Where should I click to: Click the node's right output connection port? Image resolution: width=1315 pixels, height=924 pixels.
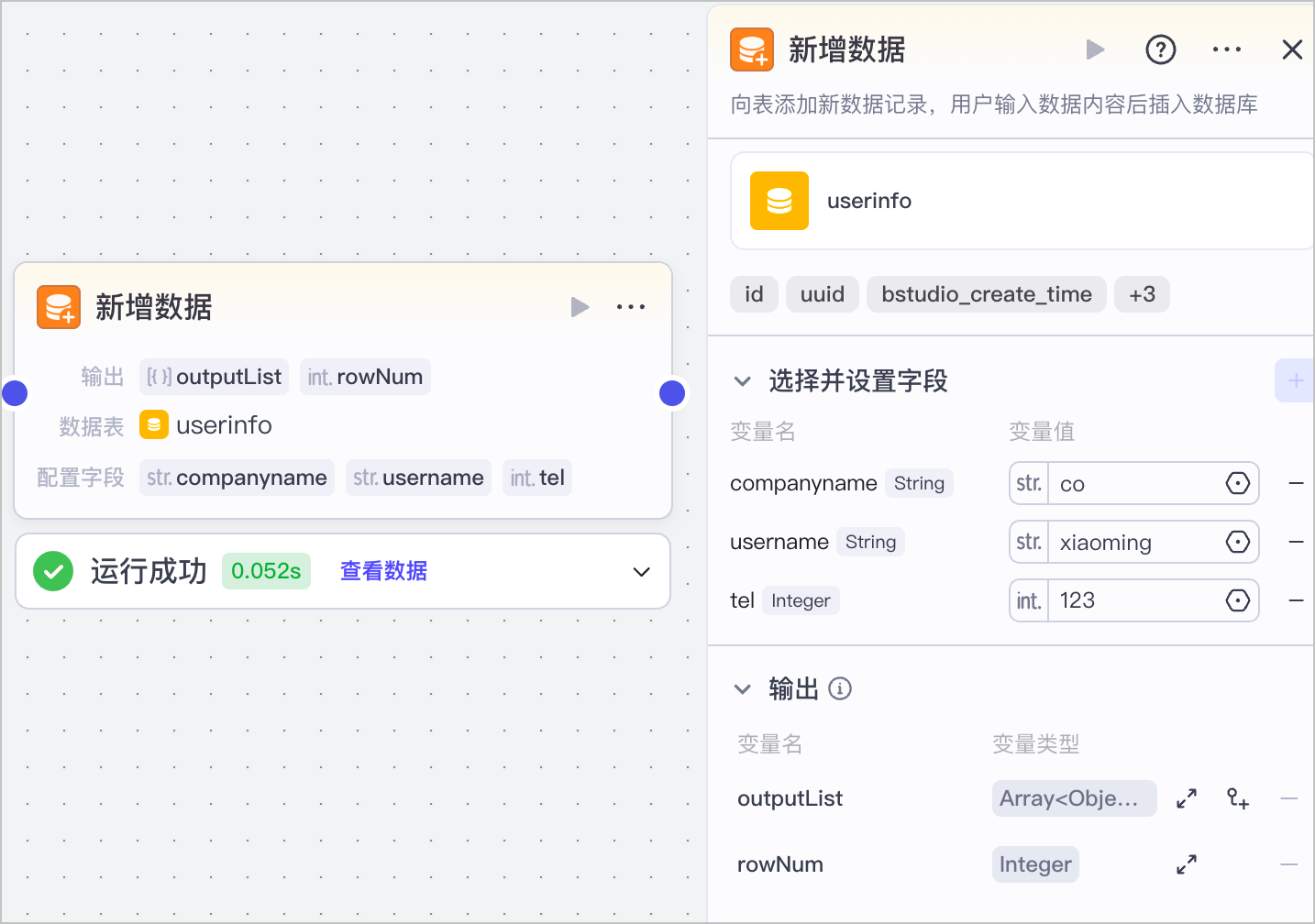click(672, 393)
